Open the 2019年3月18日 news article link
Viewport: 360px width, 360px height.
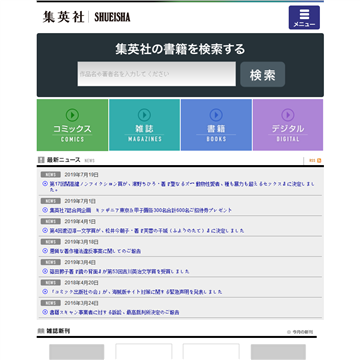(95, 251)
